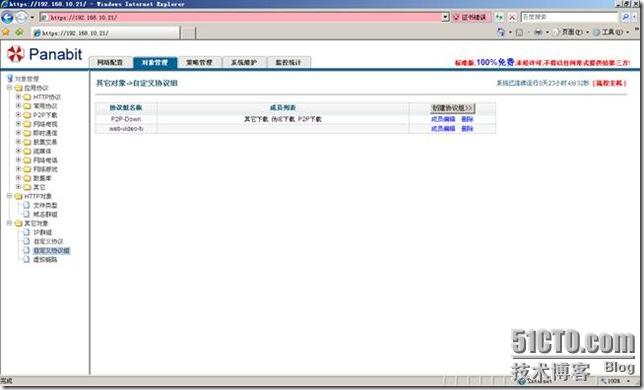Click the HTTP协议 folder icon
644x390 pixels.
(x=27, y=97)
